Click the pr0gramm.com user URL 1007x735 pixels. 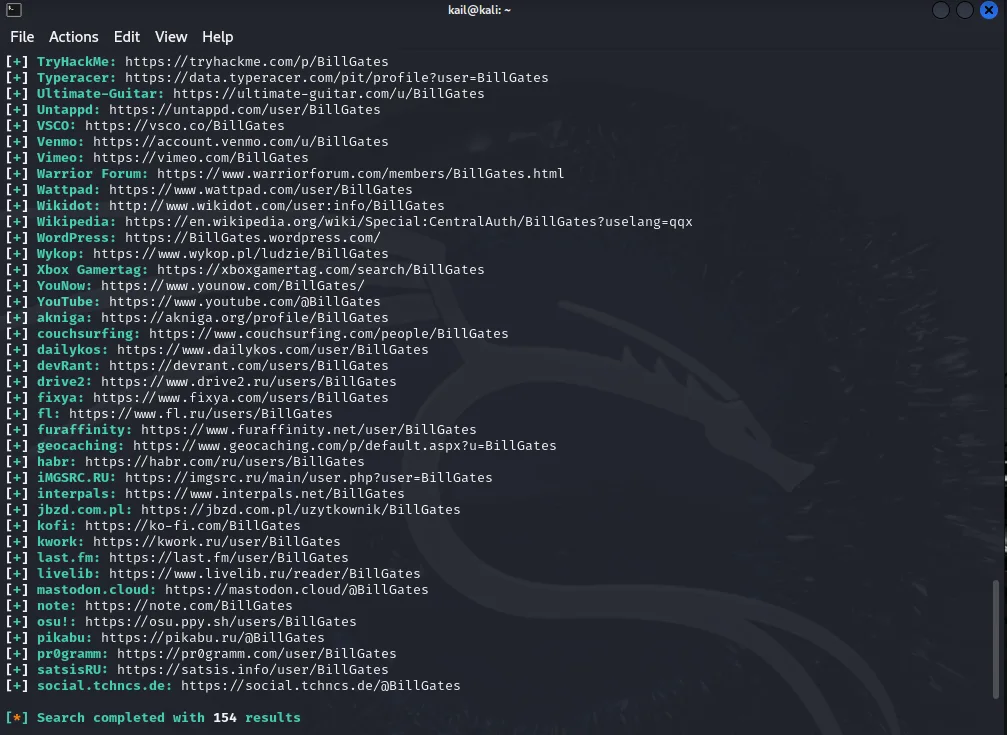(x=257, y=654)
